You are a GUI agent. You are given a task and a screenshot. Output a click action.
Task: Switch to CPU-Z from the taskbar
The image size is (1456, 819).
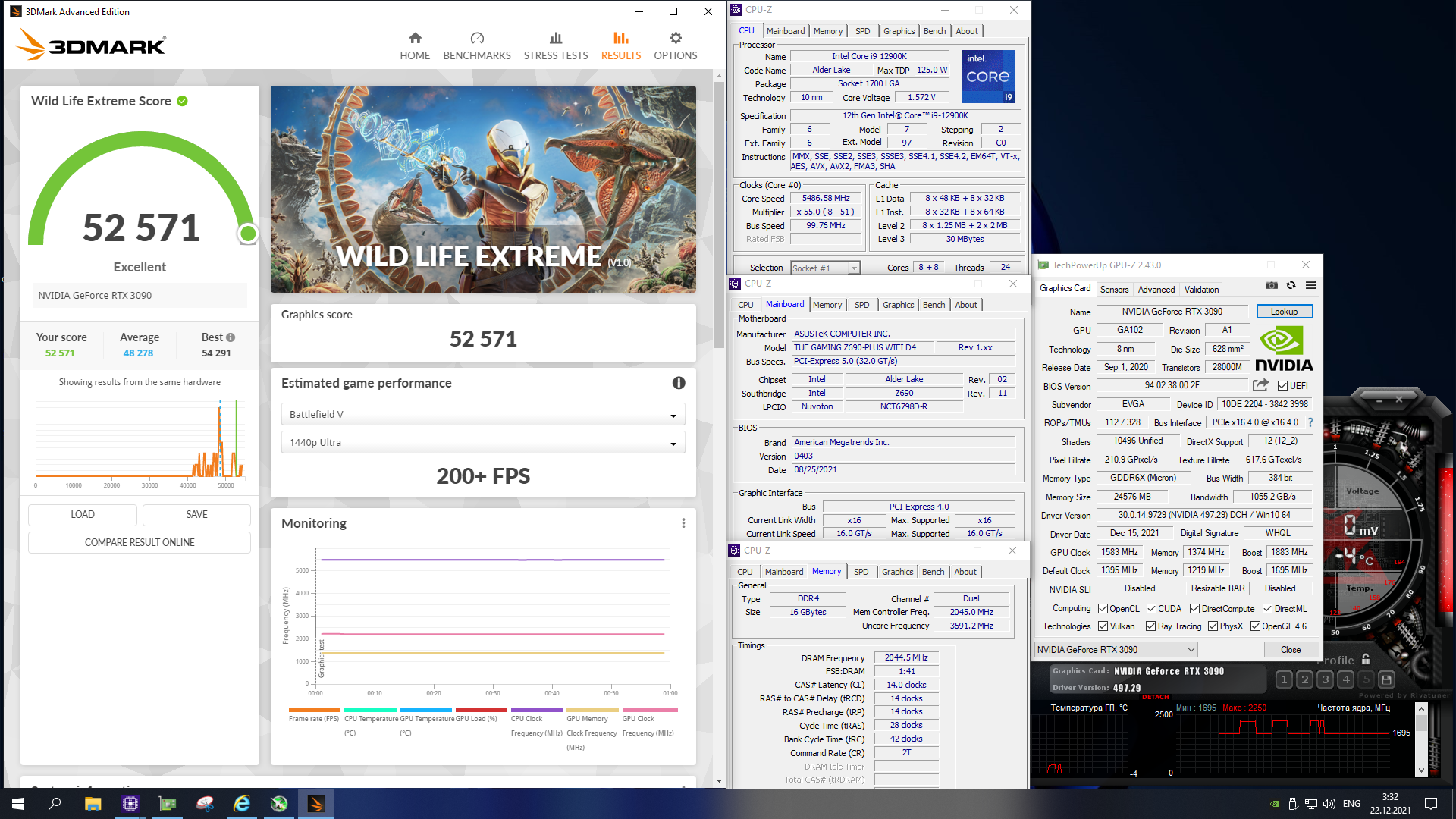[130, 804]
